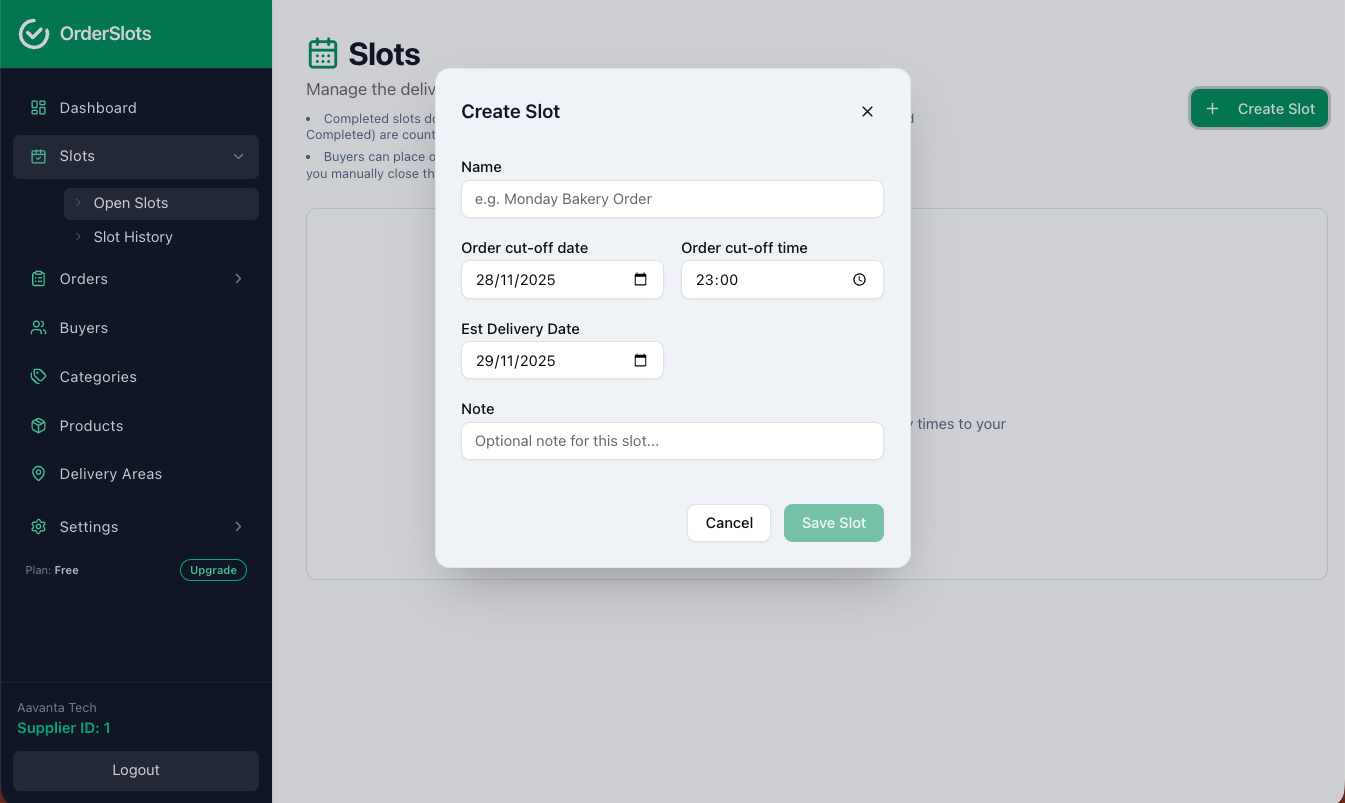This screenshot has height=803, width=1345.
Task: Open the Delivery Areas map pin icon
Action: pyautogui.click(x=38, y=473)
